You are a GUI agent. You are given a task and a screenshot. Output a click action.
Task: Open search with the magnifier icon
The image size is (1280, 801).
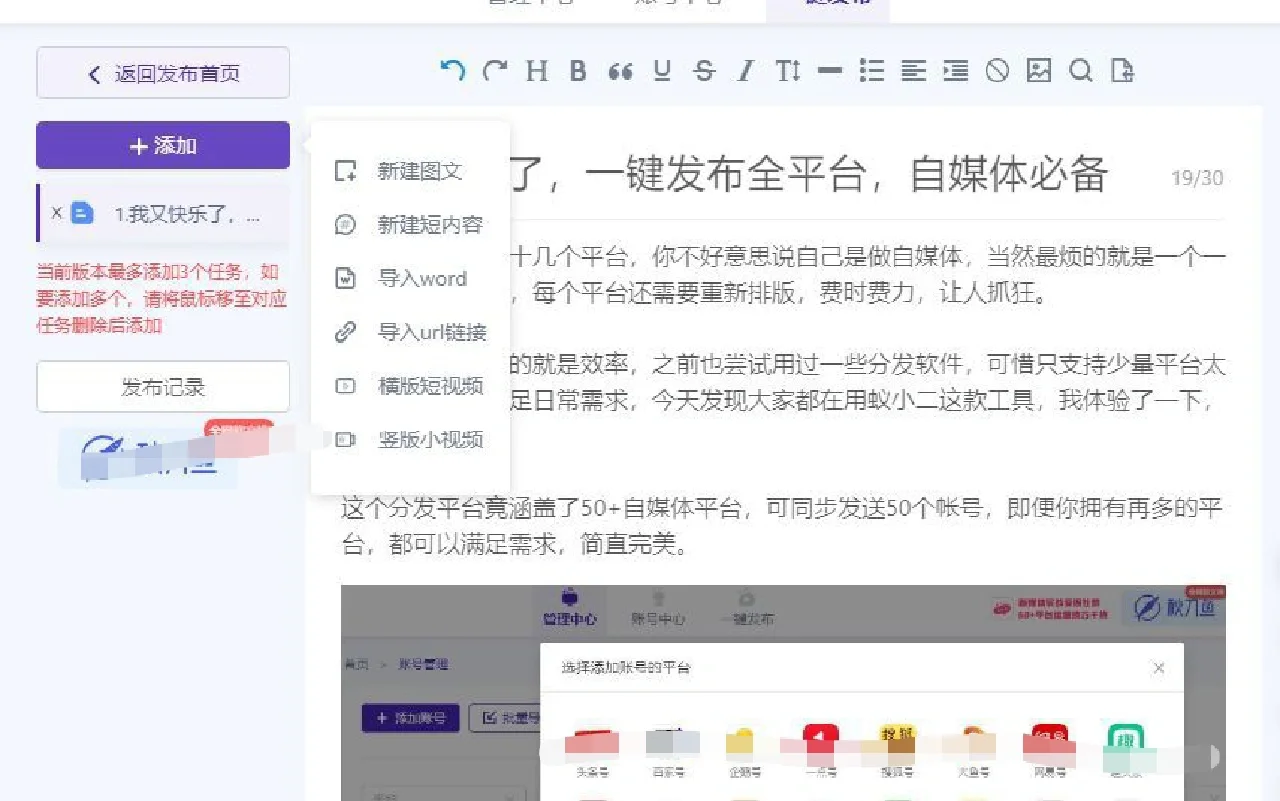(x=1081, y=71)
